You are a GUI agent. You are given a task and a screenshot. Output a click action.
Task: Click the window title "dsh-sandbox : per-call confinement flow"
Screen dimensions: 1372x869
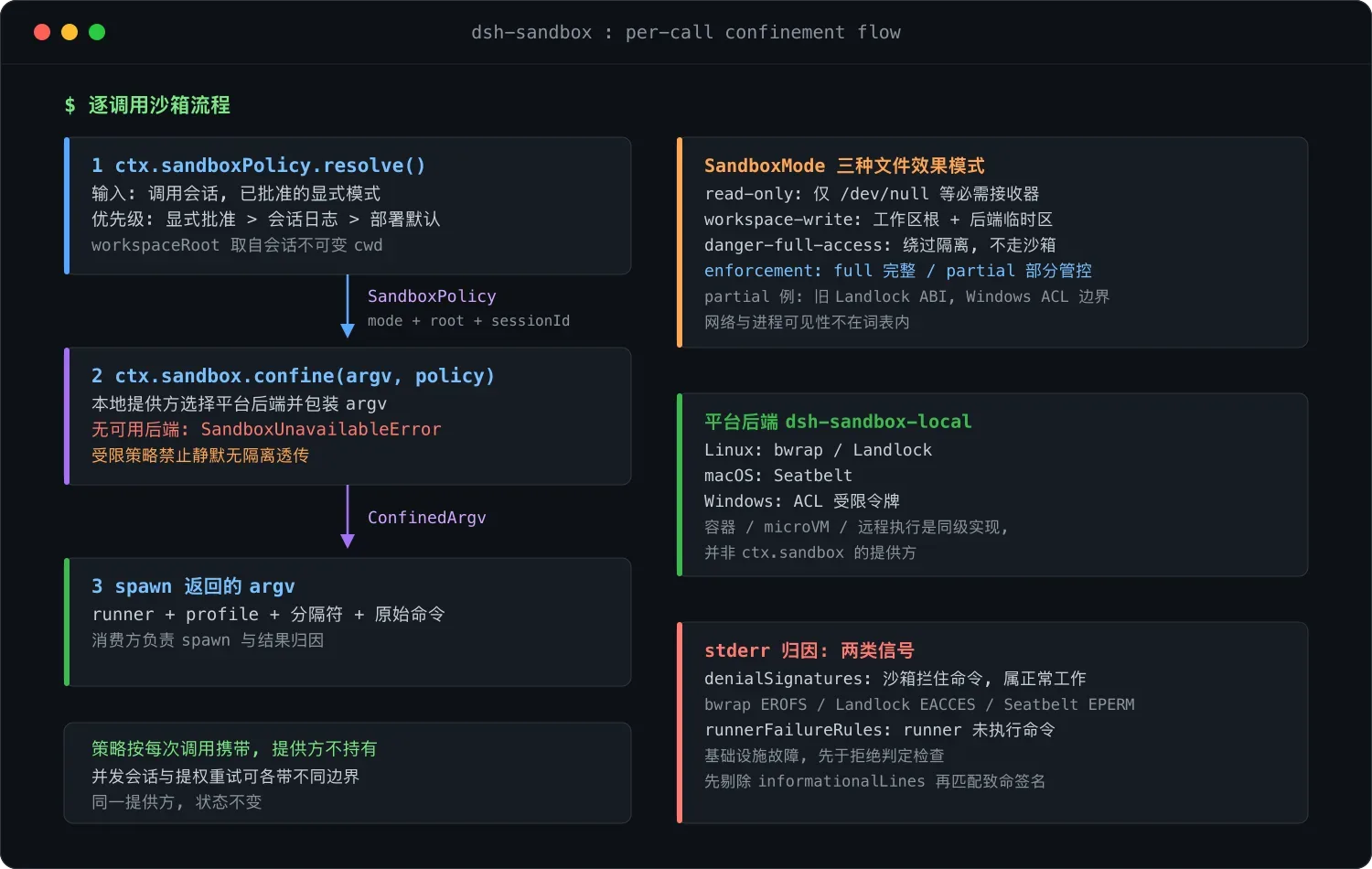pyautogui.click(x=686, y=32)
